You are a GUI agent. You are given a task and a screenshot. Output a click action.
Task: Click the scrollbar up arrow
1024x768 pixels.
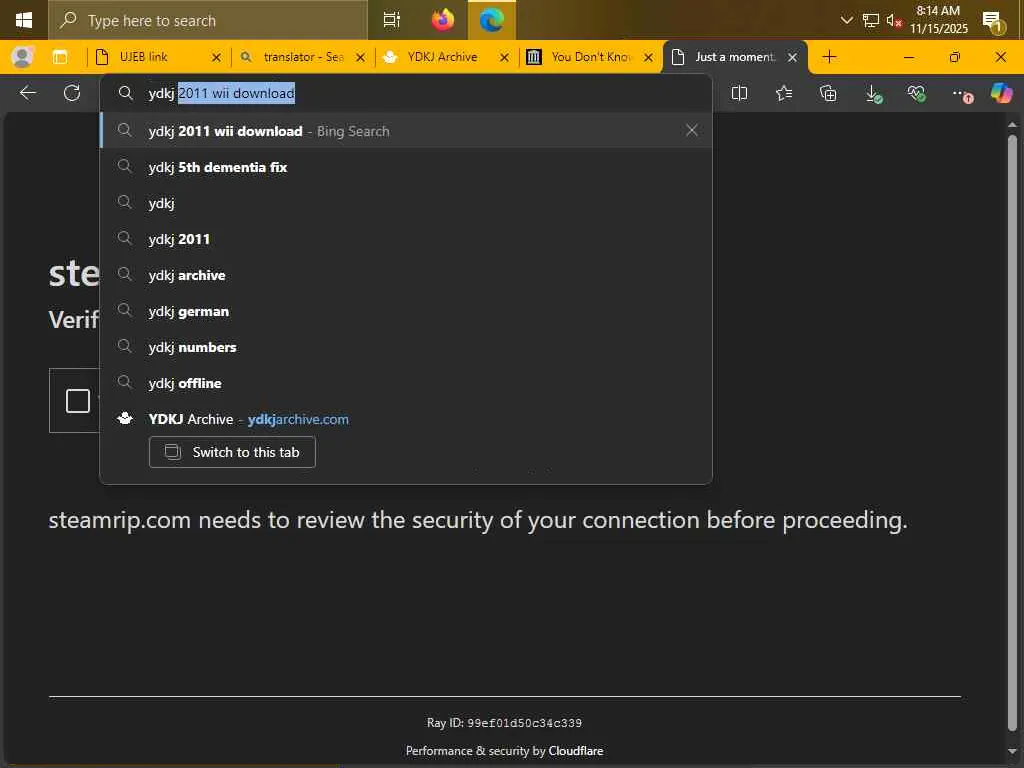point(1012,123)
